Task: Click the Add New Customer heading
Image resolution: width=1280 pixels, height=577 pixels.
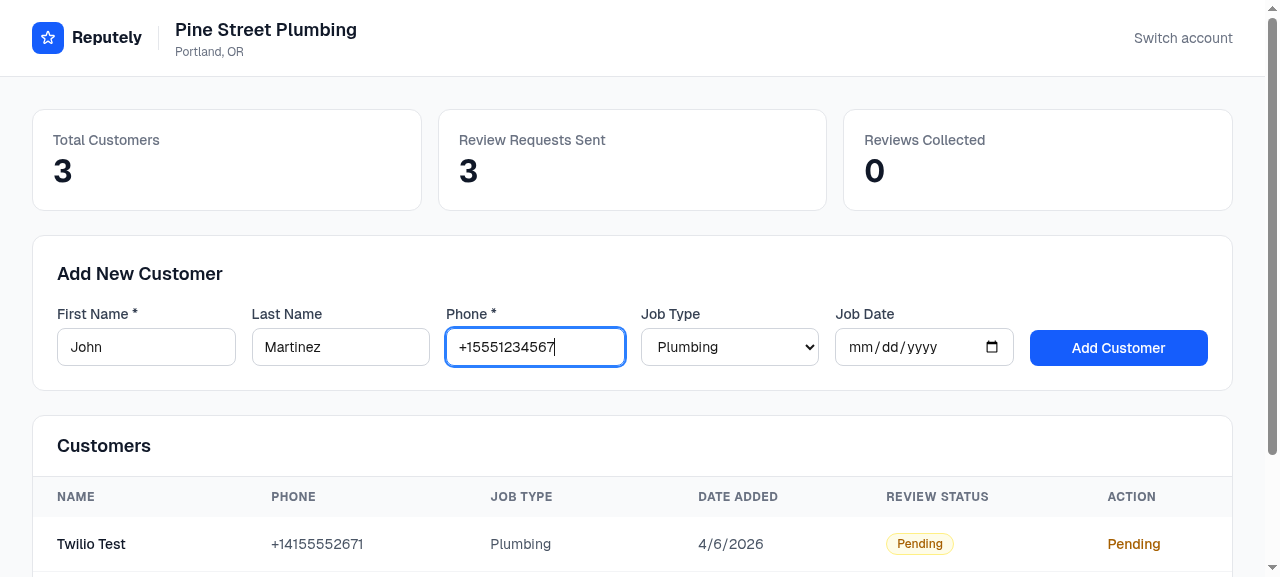Action: [x=140, y=274]
